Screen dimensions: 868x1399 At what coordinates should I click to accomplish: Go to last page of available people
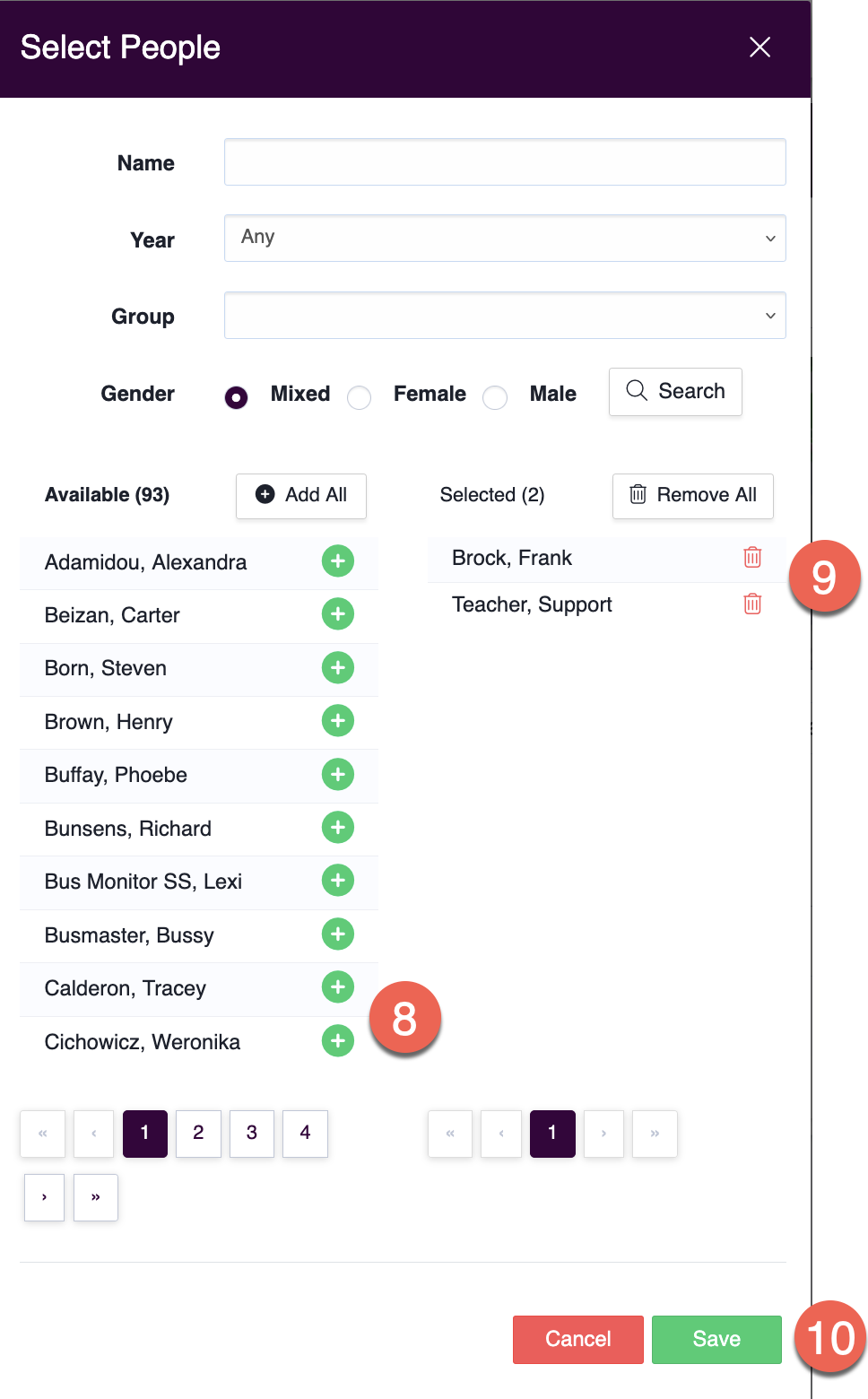[x=96, y=1197]
